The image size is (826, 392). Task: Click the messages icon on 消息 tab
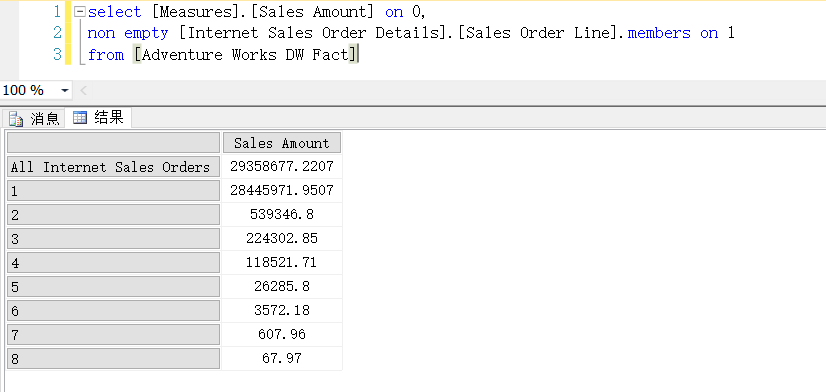point(16,119)
